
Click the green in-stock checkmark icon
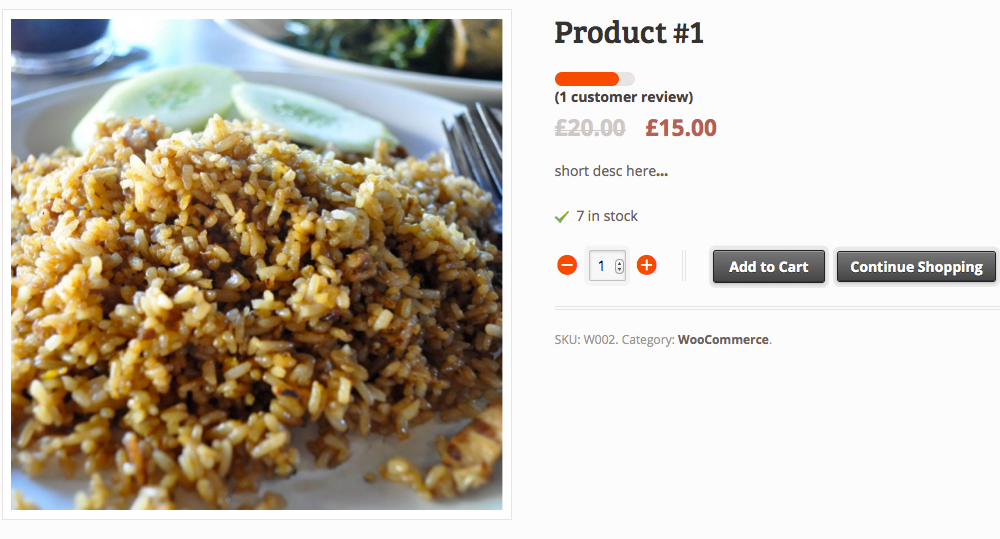click(x=561, y=218)
